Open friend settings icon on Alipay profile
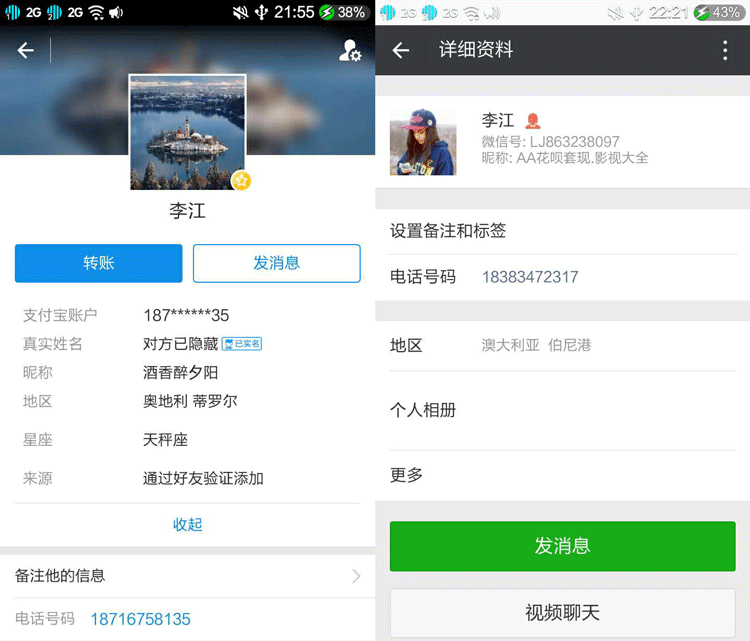 [350, 50]
